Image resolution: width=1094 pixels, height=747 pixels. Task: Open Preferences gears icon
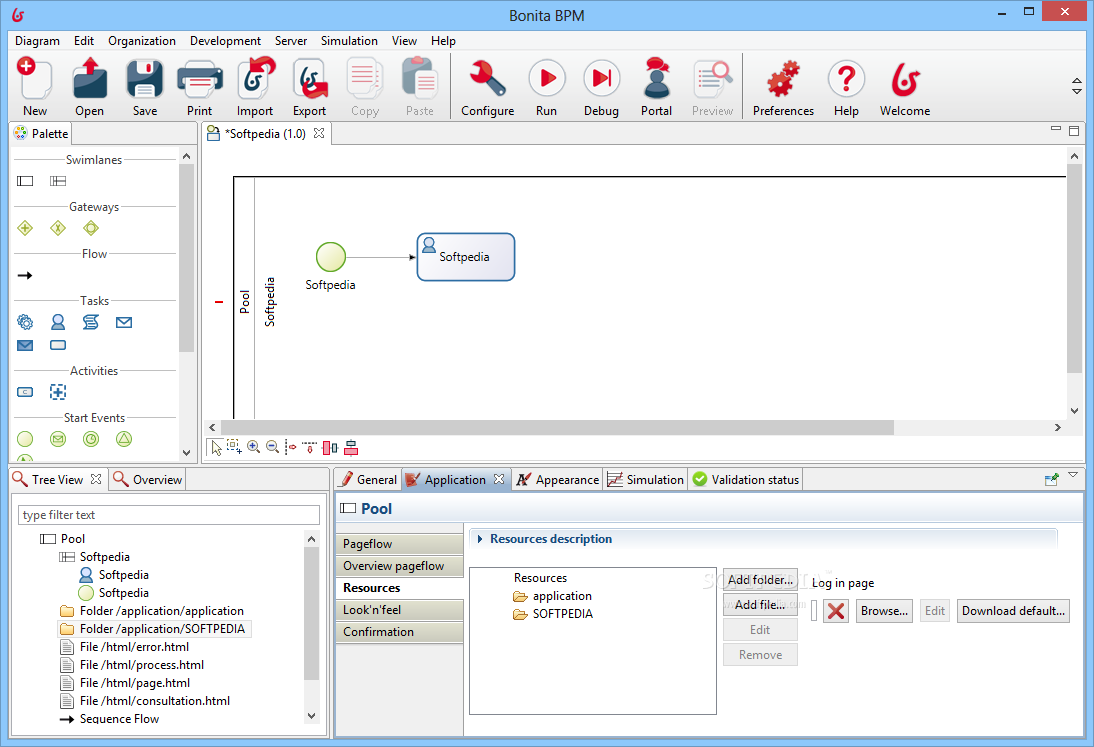(783, 79)
